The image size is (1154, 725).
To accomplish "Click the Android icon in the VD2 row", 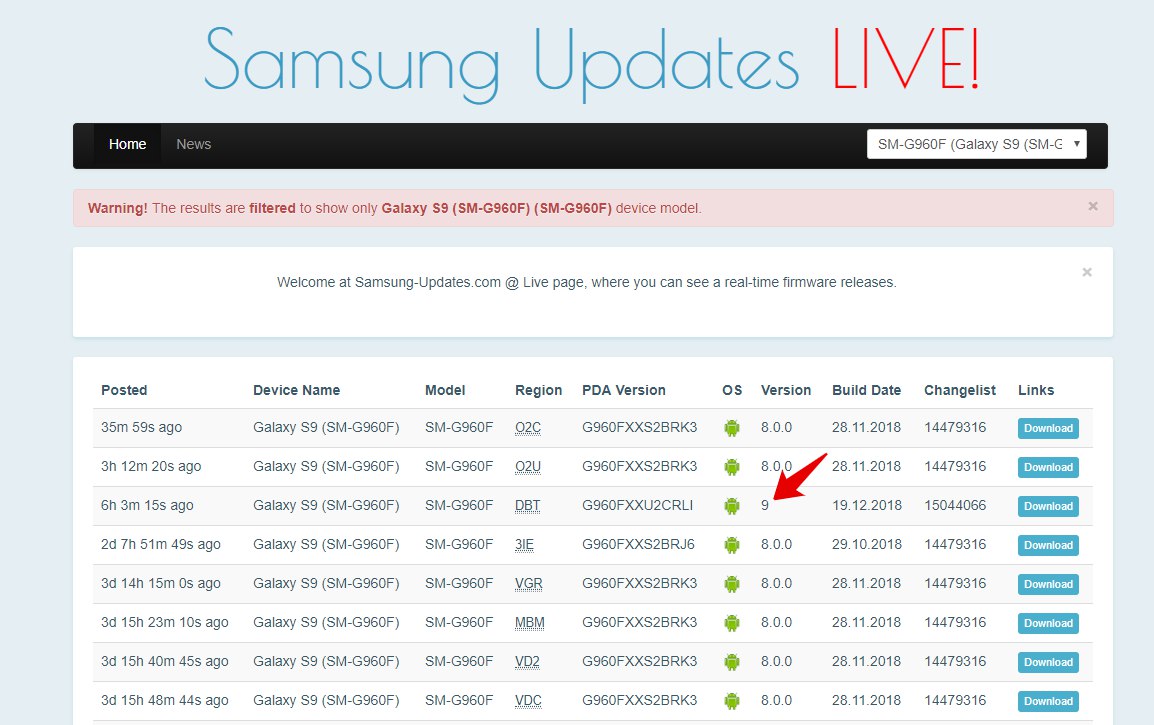I will click(732, 662).
